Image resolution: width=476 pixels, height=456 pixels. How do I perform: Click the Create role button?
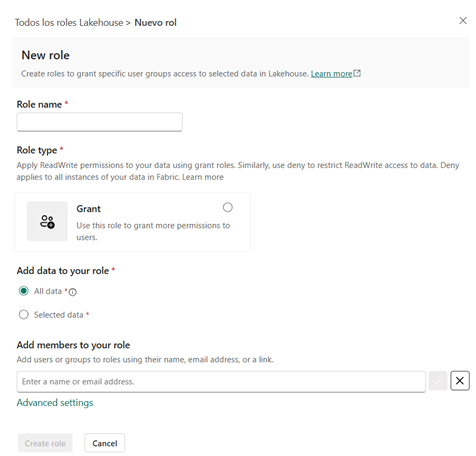point(45,443)
